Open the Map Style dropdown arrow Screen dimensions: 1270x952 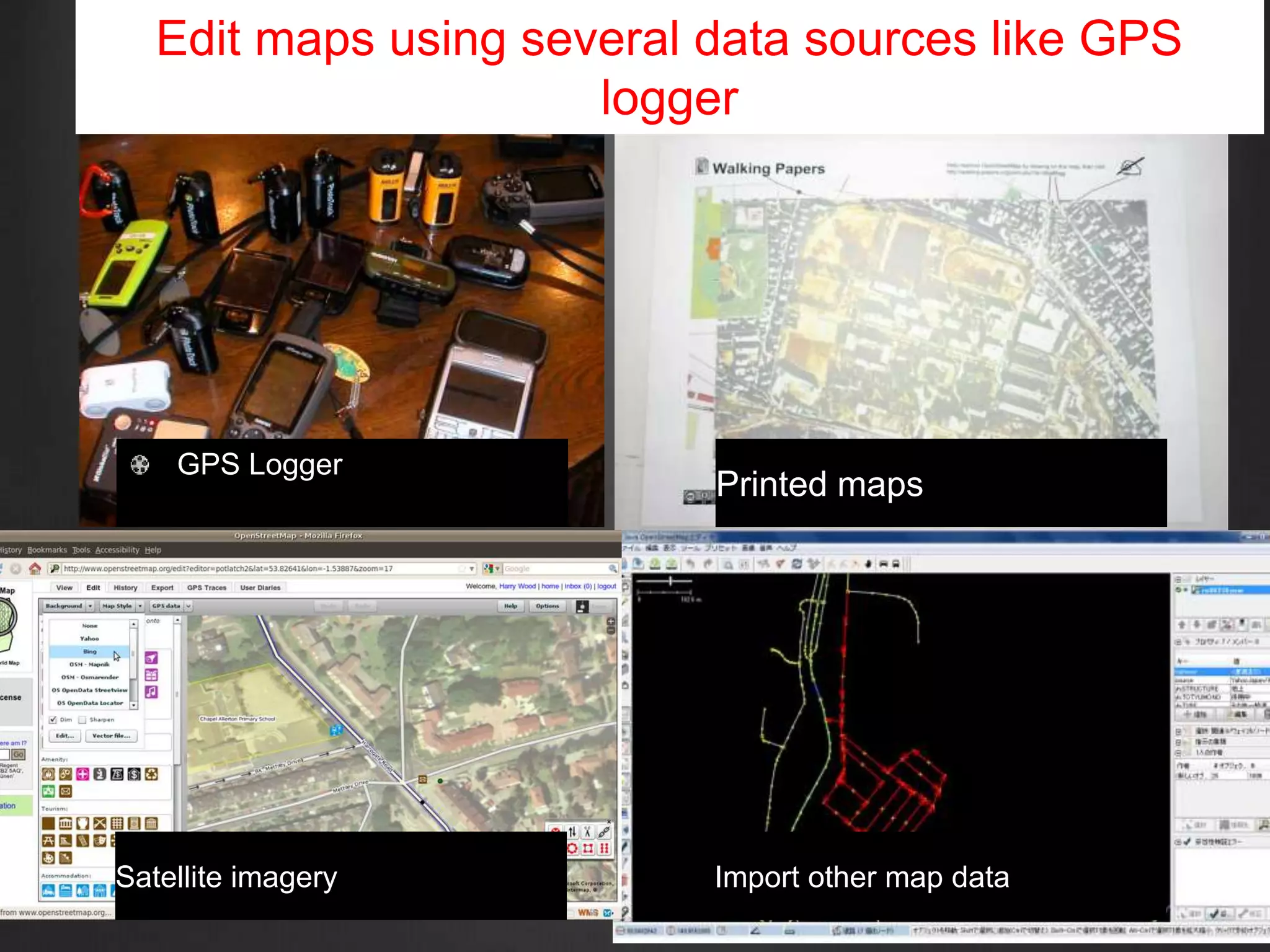(140, 606)
